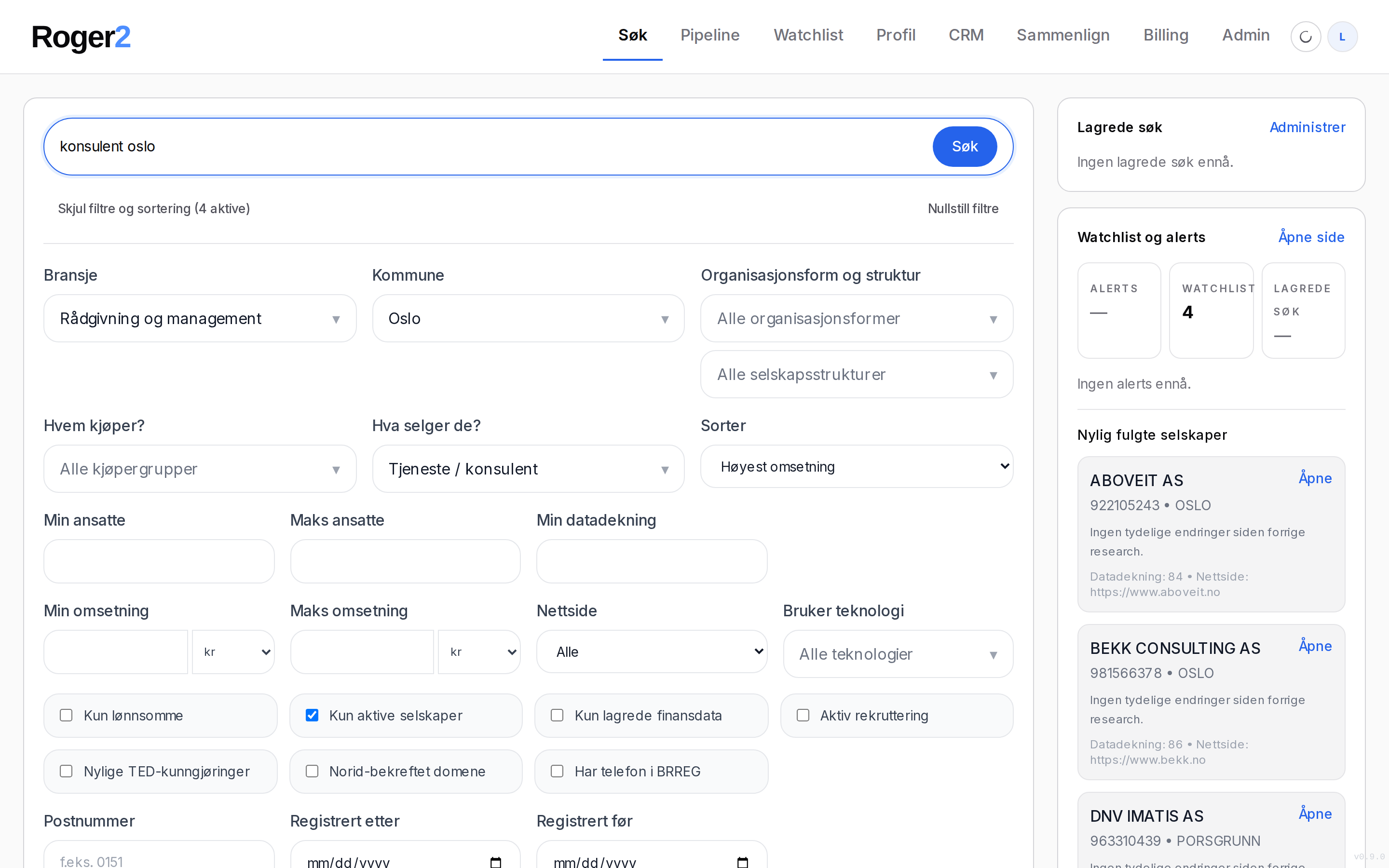Open the Watchlist tab
Screen dimensions: 1389x868
808,35
